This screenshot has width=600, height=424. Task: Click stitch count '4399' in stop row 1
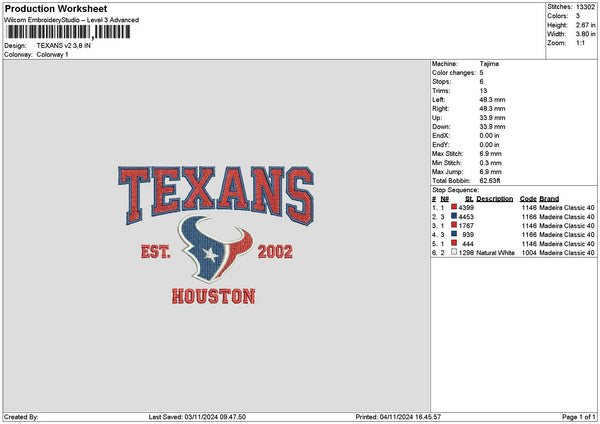(x=466, y=208)
